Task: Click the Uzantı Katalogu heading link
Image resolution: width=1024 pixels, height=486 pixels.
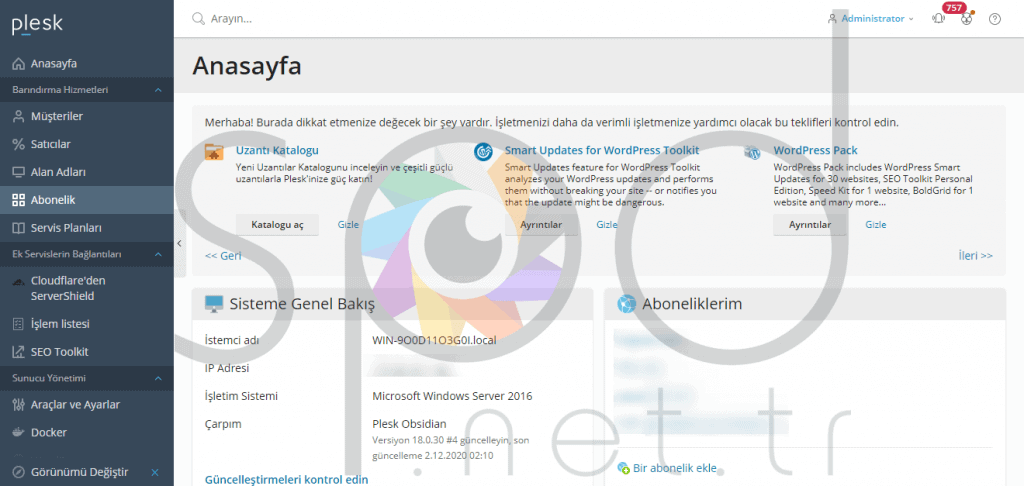Action: [277, 151]
